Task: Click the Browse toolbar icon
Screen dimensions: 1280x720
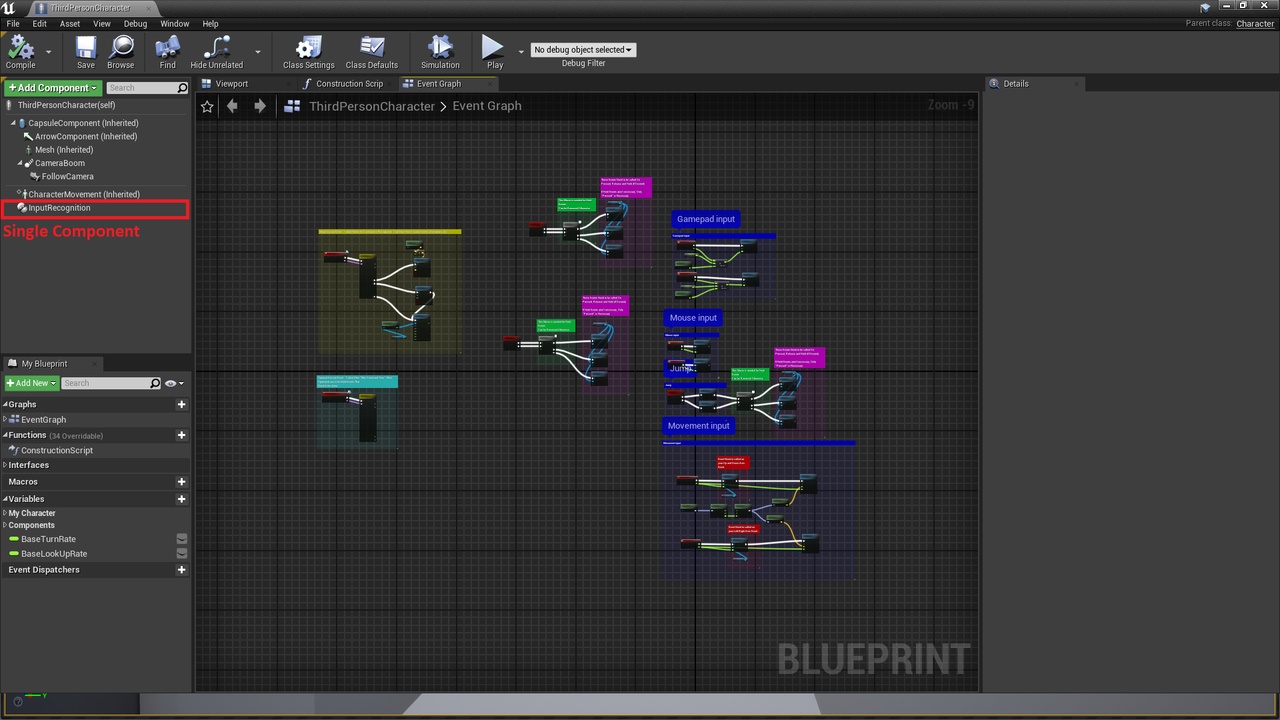Action: [121, 52]
